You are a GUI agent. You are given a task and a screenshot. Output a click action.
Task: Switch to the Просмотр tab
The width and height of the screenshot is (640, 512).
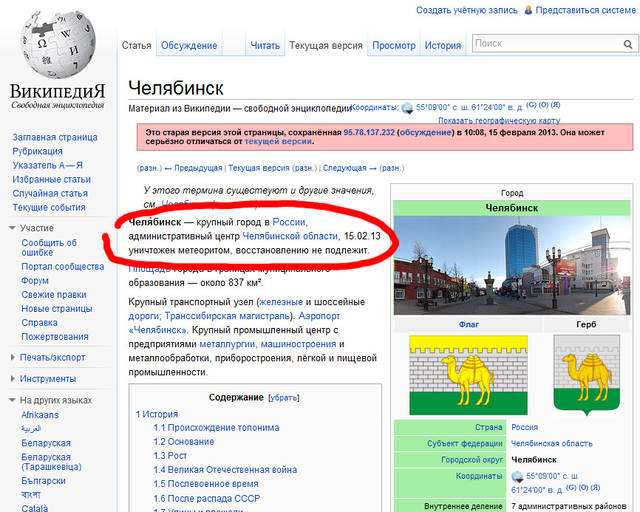(x=393, y=45)
